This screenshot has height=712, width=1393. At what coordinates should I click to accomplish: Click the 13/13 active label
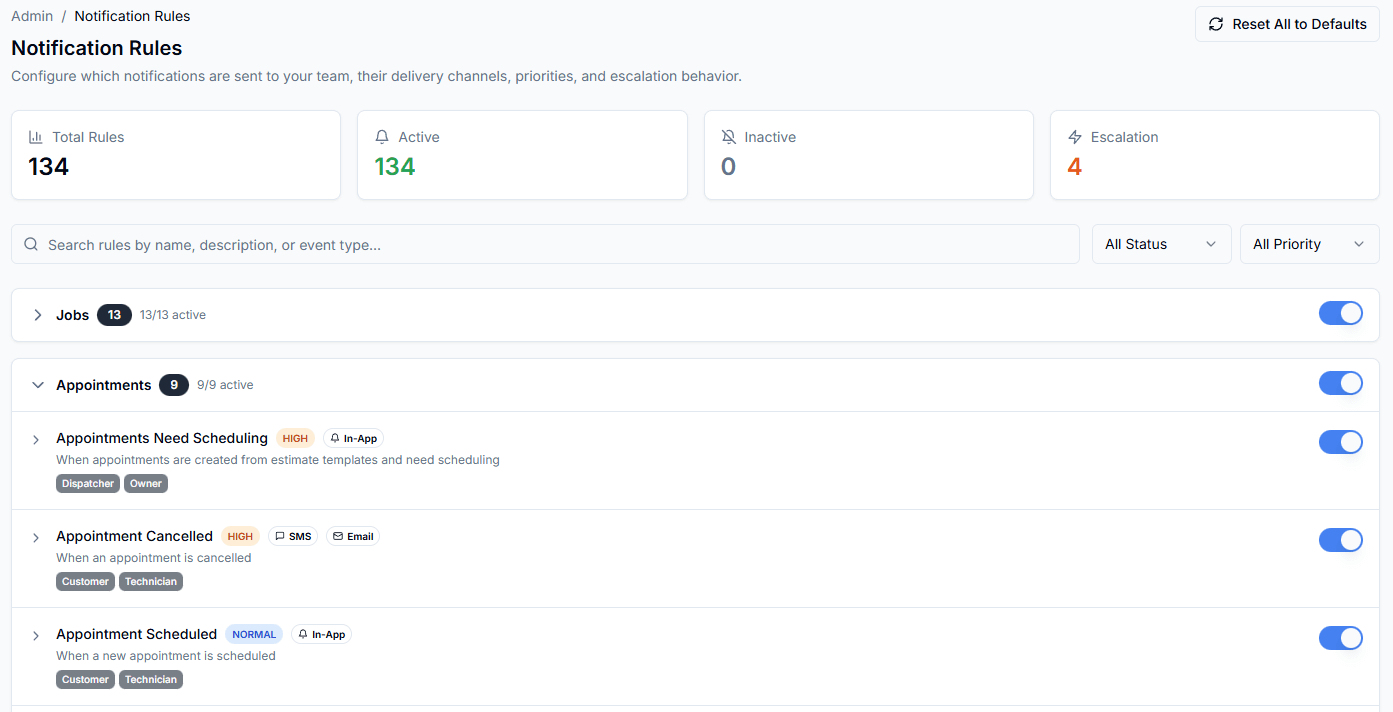(x=173, y=315)
